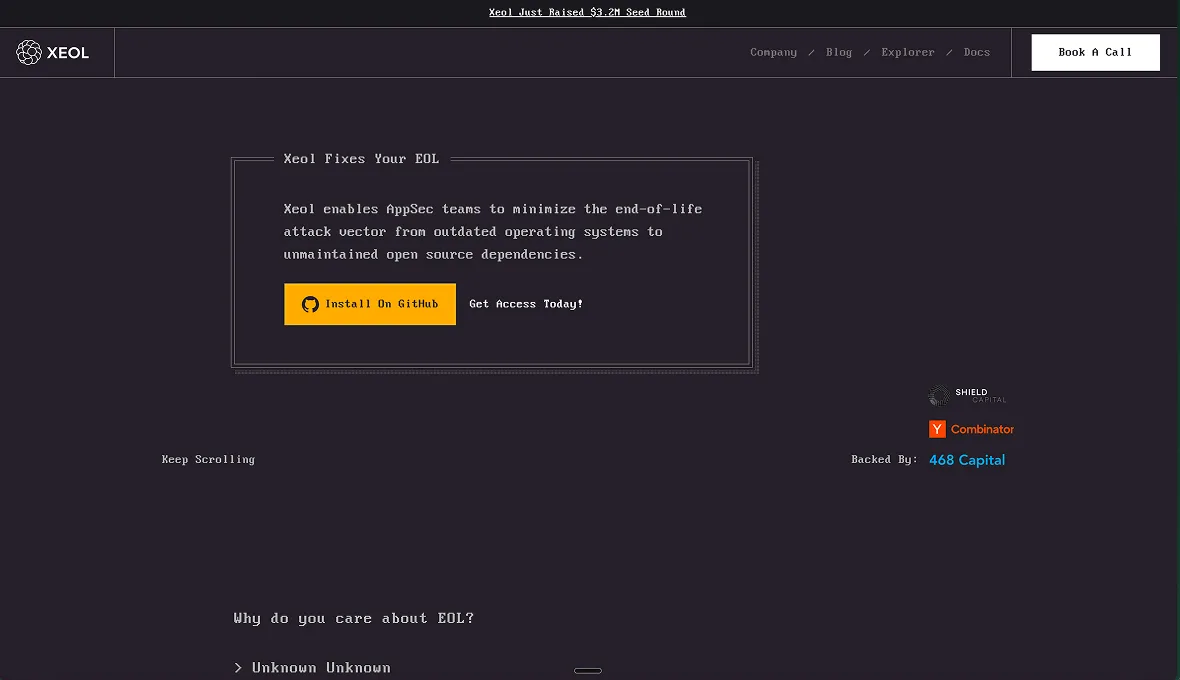The height and width of the screenshot is (680, 1180).
Task: Click the Shield Capital logo
Action: 967,395
